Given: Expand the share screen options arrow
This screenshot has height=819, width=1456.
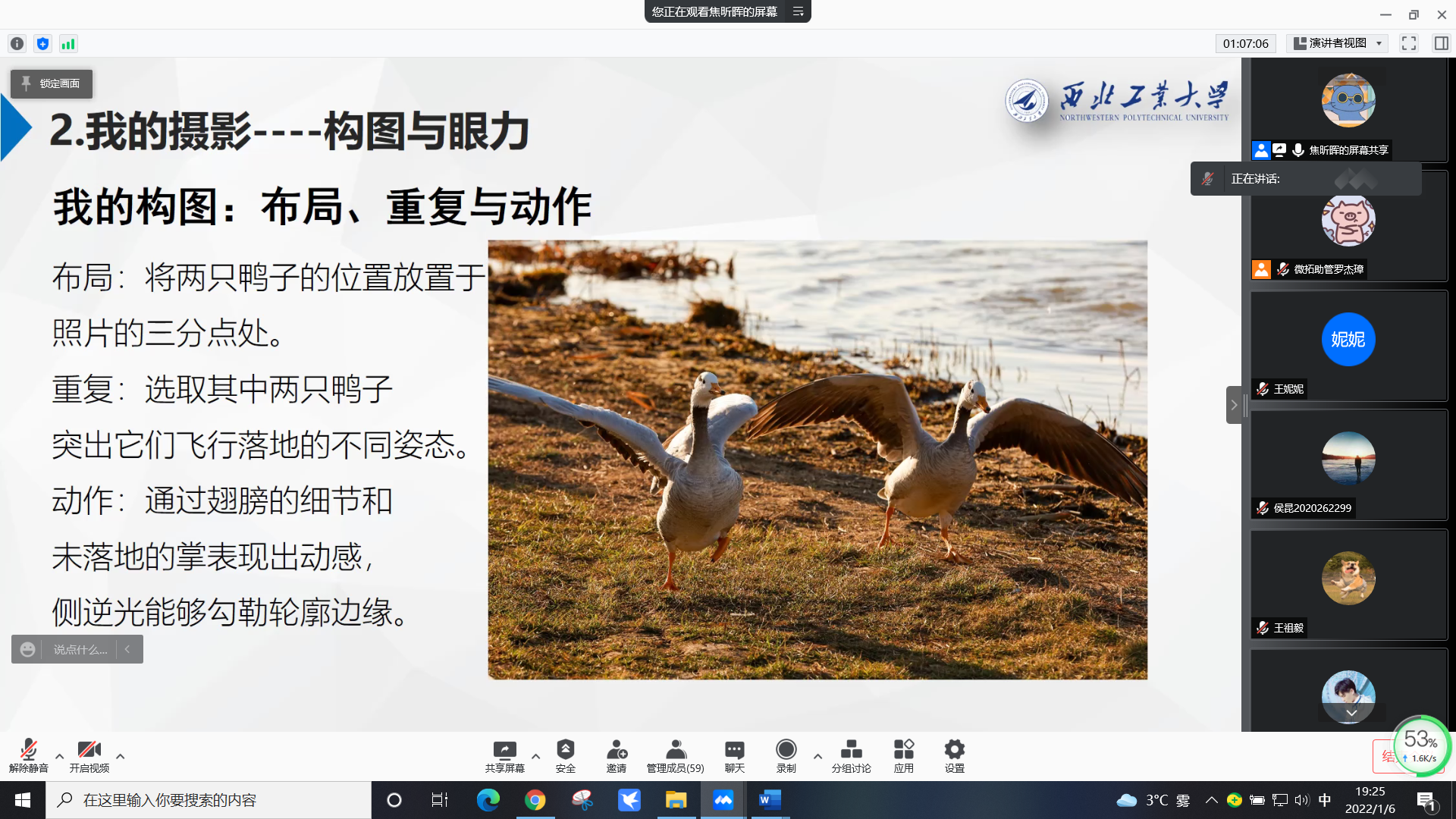Looking at the screenshot, I should [x=535, y=756].
